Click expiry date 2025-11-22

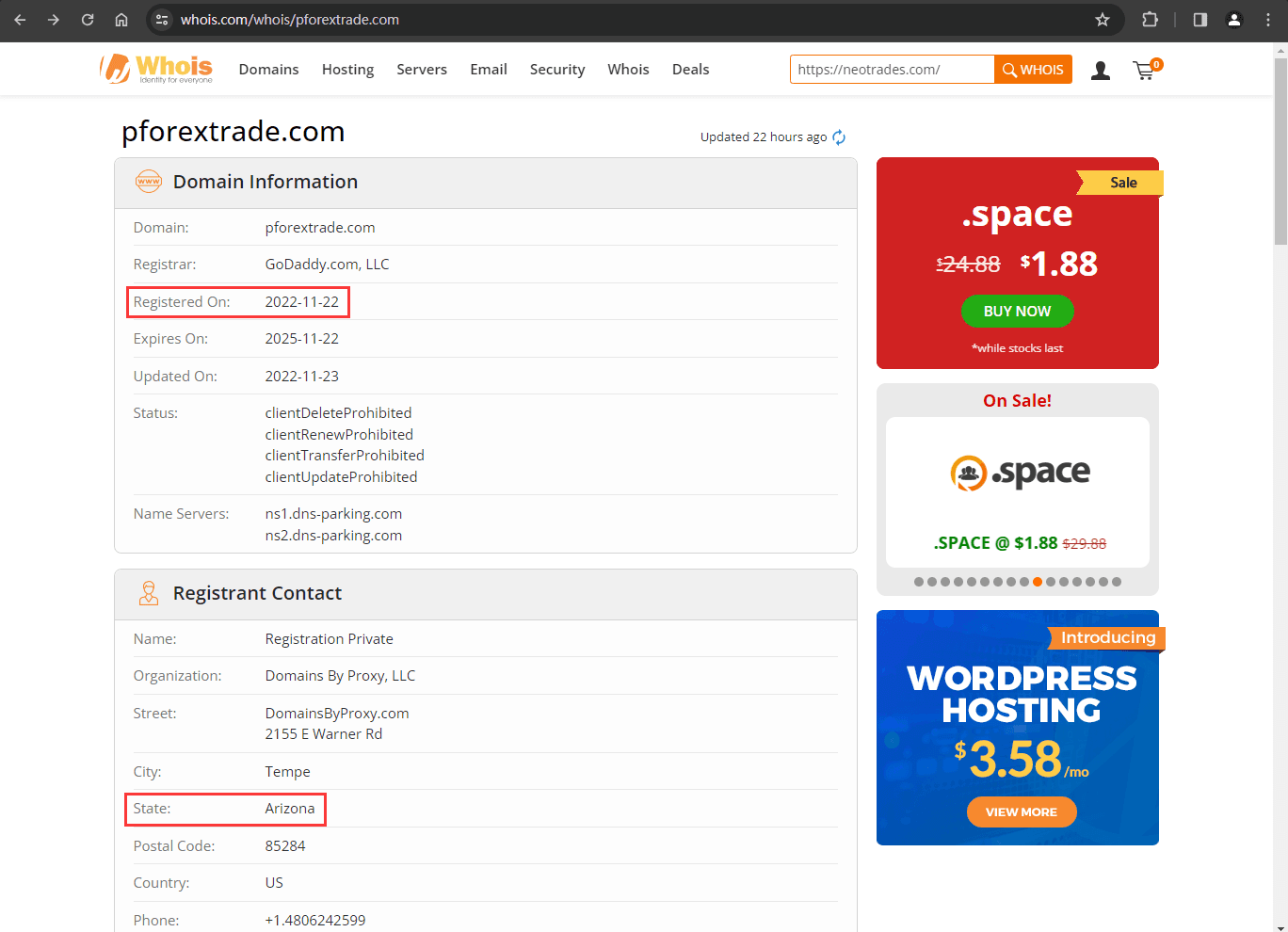pyautogui.click(x=302, y=339)
